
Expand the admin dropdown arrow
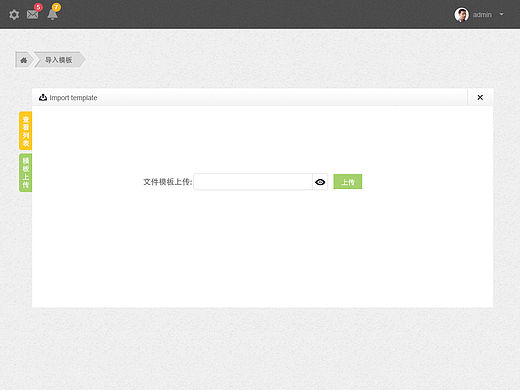point(501,14)
